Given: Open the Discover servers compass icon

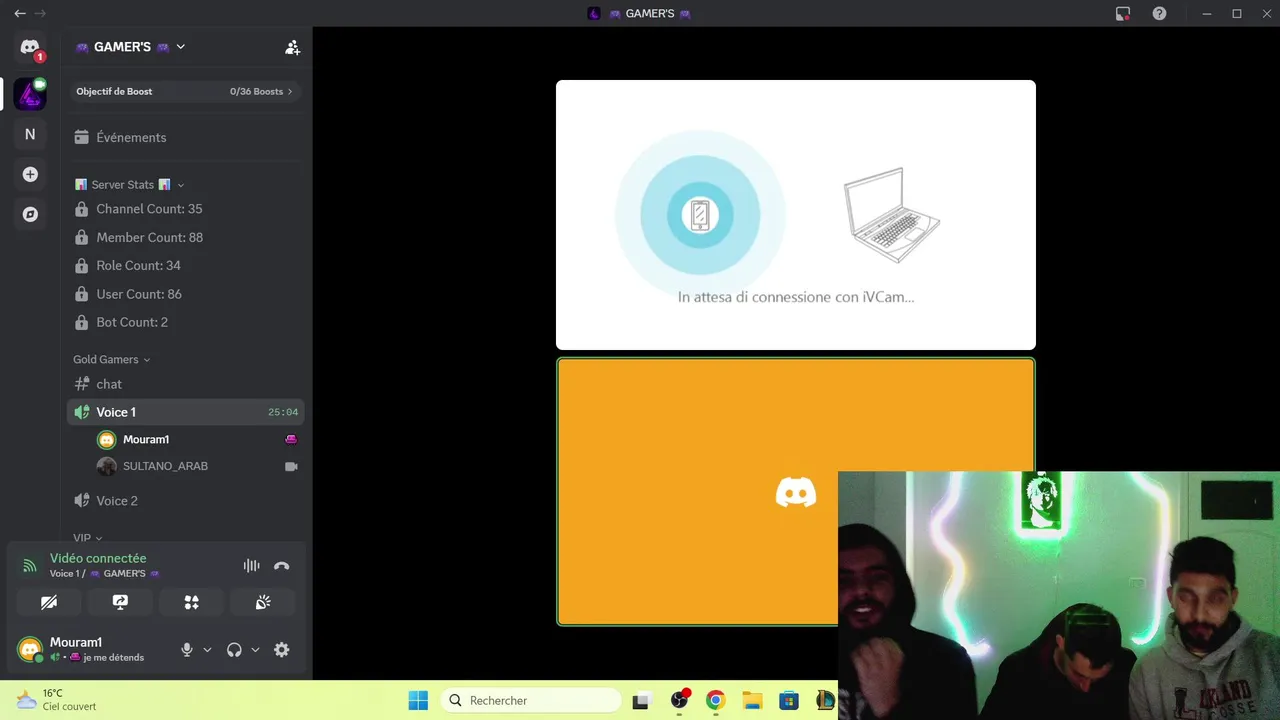Looking at the screenshot, I should pos(30,214).
